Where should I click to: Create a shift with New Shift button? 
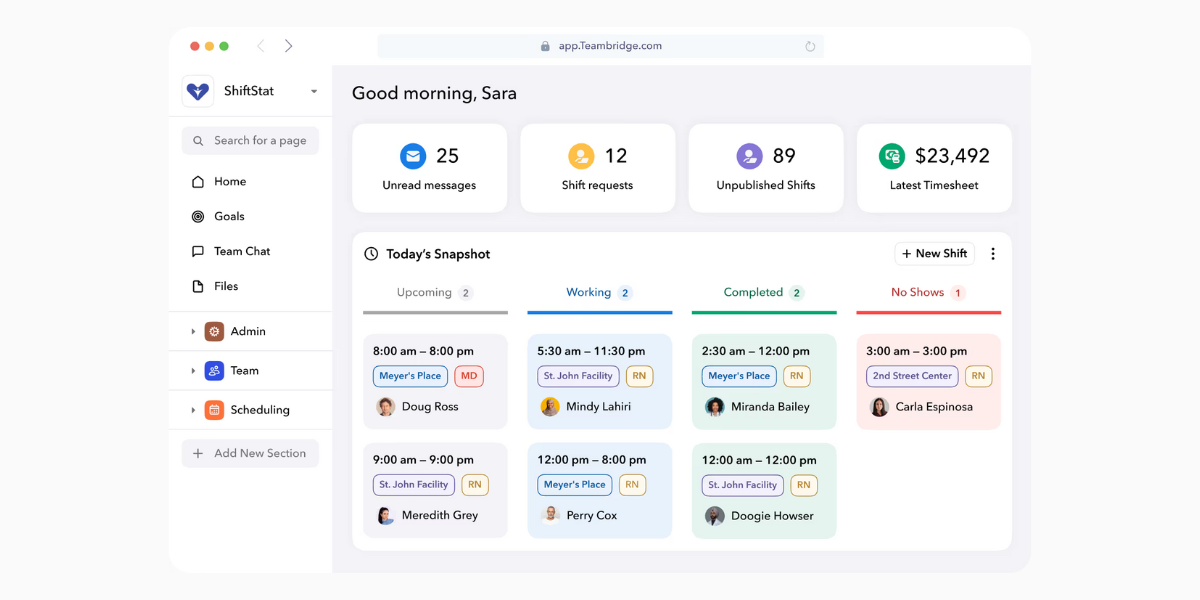point(934,253)
